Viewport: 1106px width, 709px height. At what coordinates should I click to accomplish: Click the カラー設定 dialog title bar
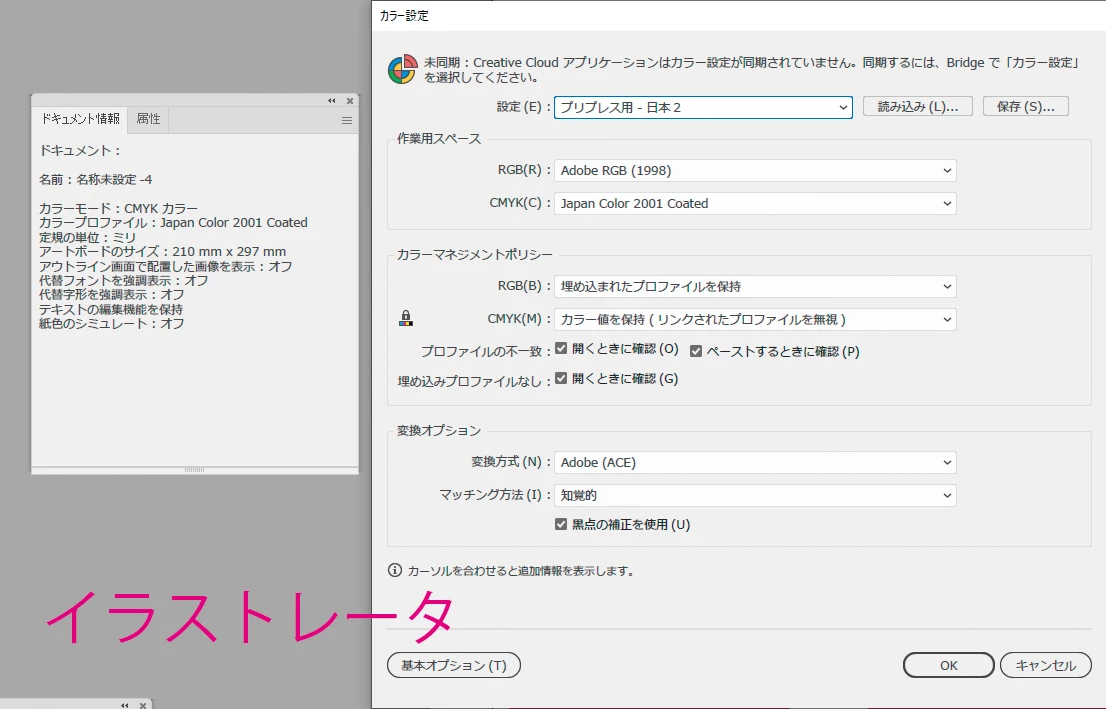(739, 16)
